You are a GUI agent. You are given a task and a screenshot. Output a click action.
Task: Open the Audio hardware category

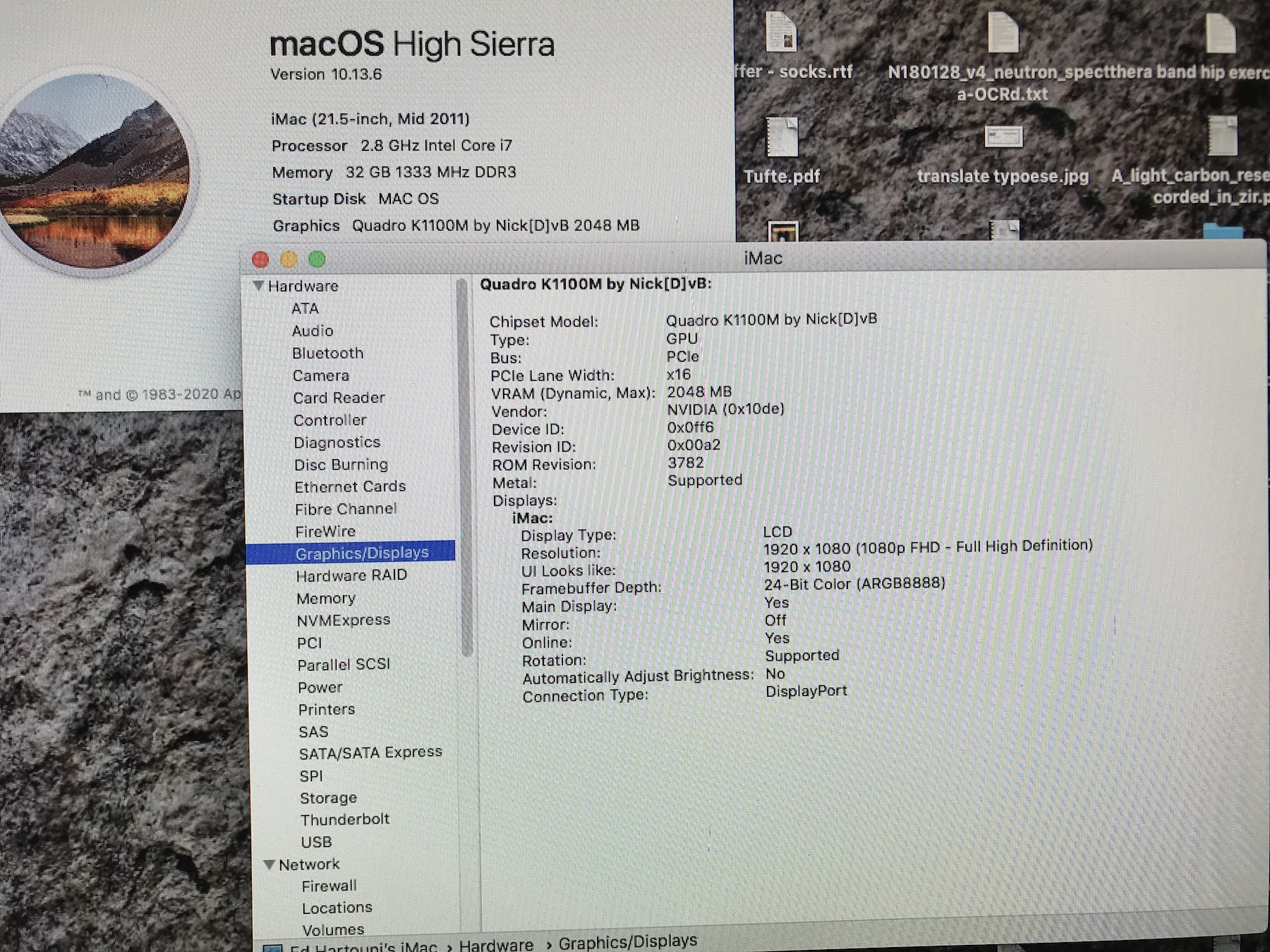pyautogui.click(x=313, y=331)
